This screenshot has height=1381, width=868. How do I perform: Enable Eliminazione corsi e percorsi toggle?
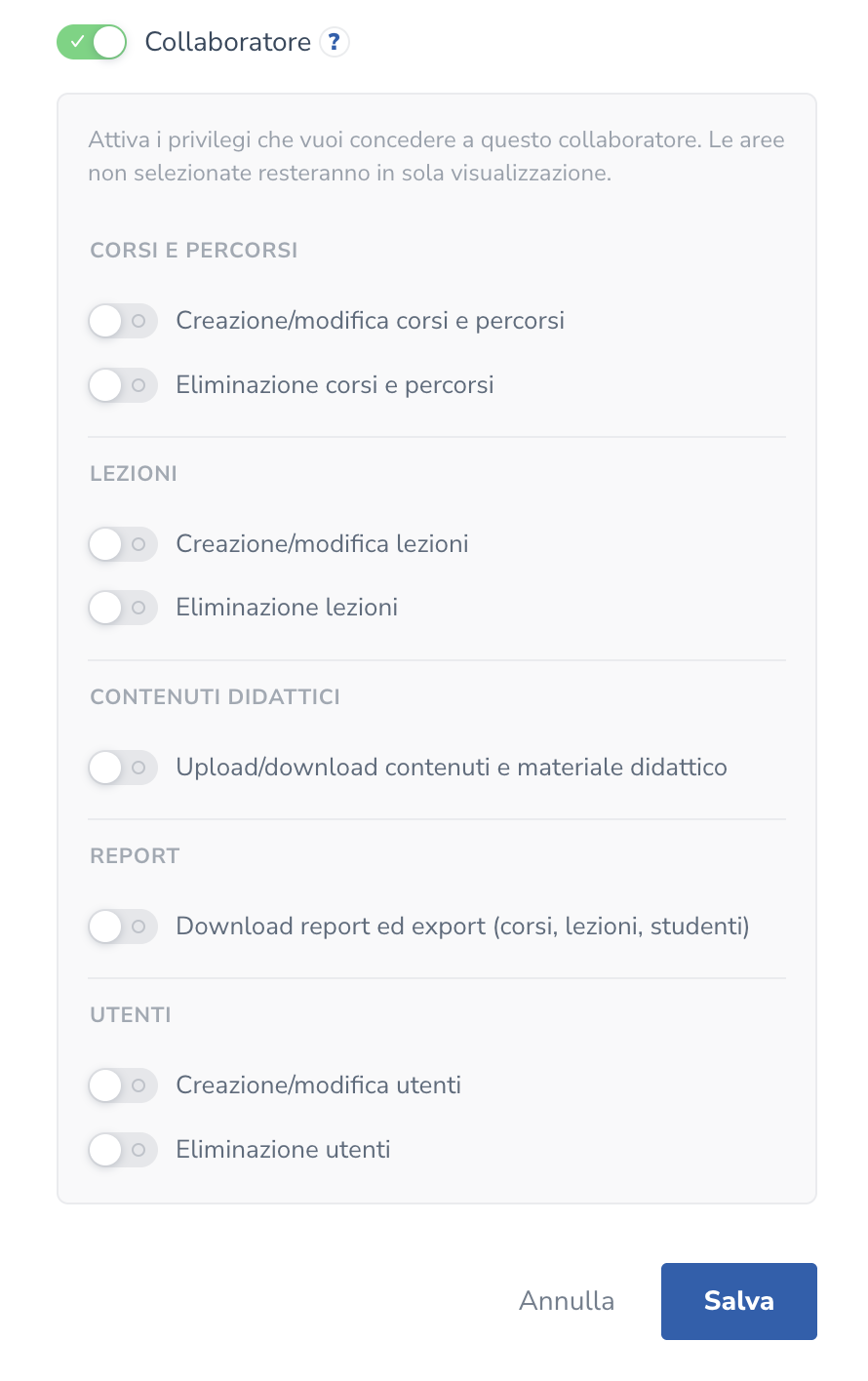(x=123, y=385)
